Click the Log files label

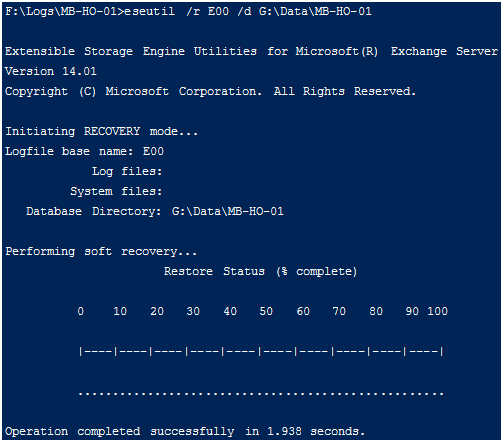coord(127,172)
